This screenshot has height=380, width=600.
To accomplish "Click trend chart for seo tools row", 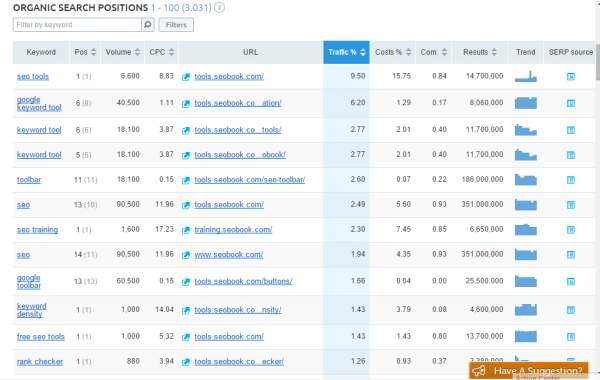I will (x=526, y=76).
